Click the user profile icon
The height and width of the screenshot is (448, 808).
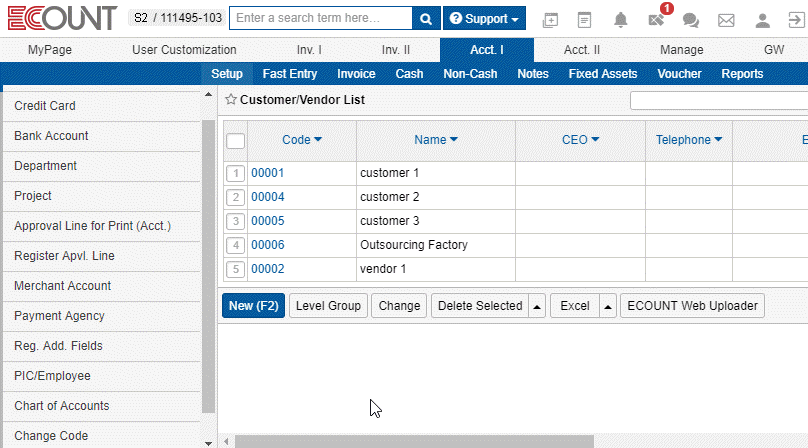click(x=763, y=20)
